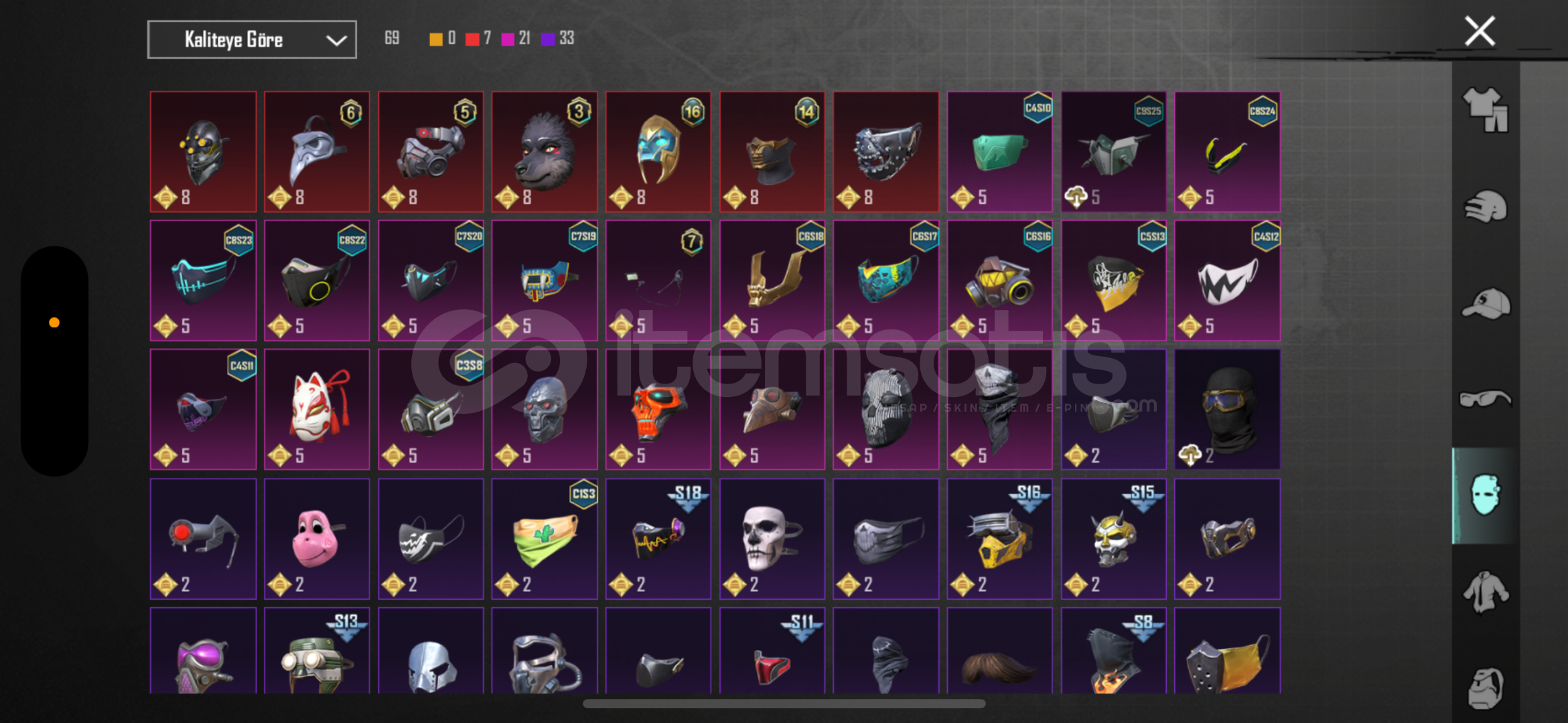Open the jacket category icon
This screenshot has width=1568, height=723.
1485,592
